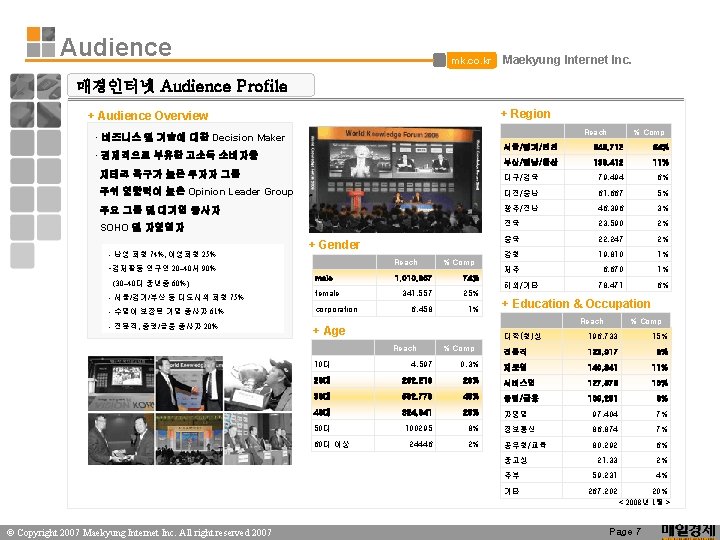Click the 2008 date note under tables
Screen dimensions: 720x540
pos(644,502)
